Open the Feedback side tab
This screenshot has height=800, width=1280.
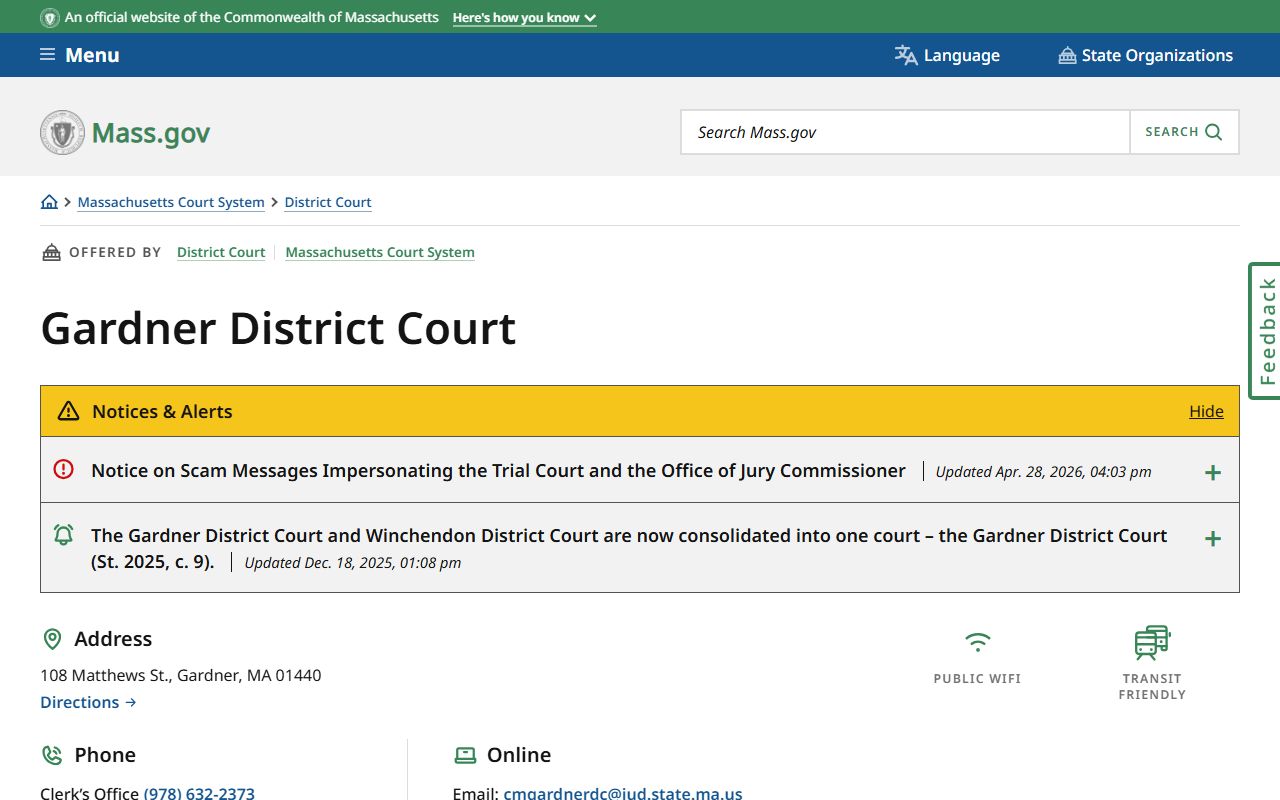tap(1265, 331)
